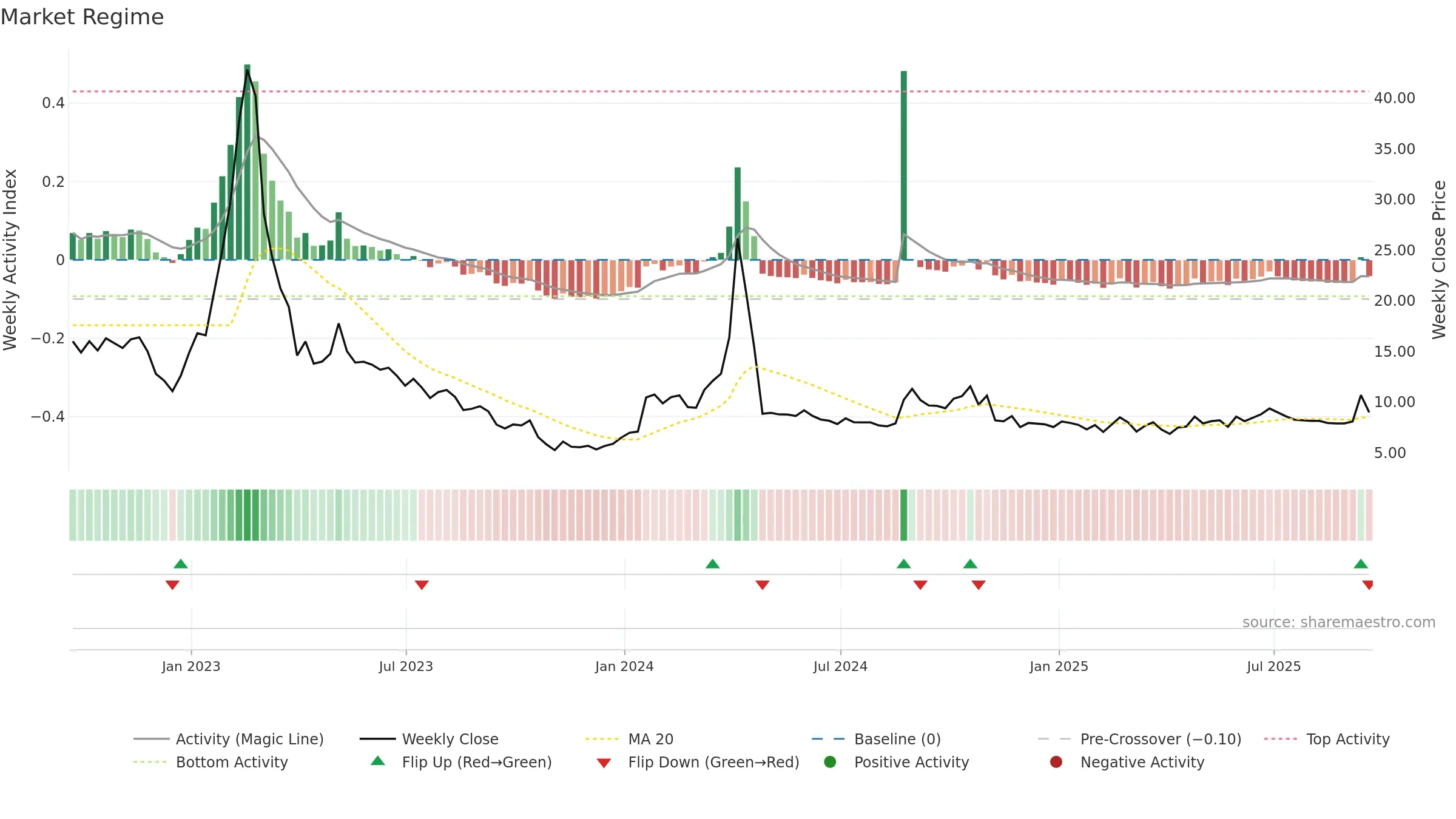Click the 35.00 price axis label
Viewport: 1456px width, 819px height.
(x=1395, y=149)
